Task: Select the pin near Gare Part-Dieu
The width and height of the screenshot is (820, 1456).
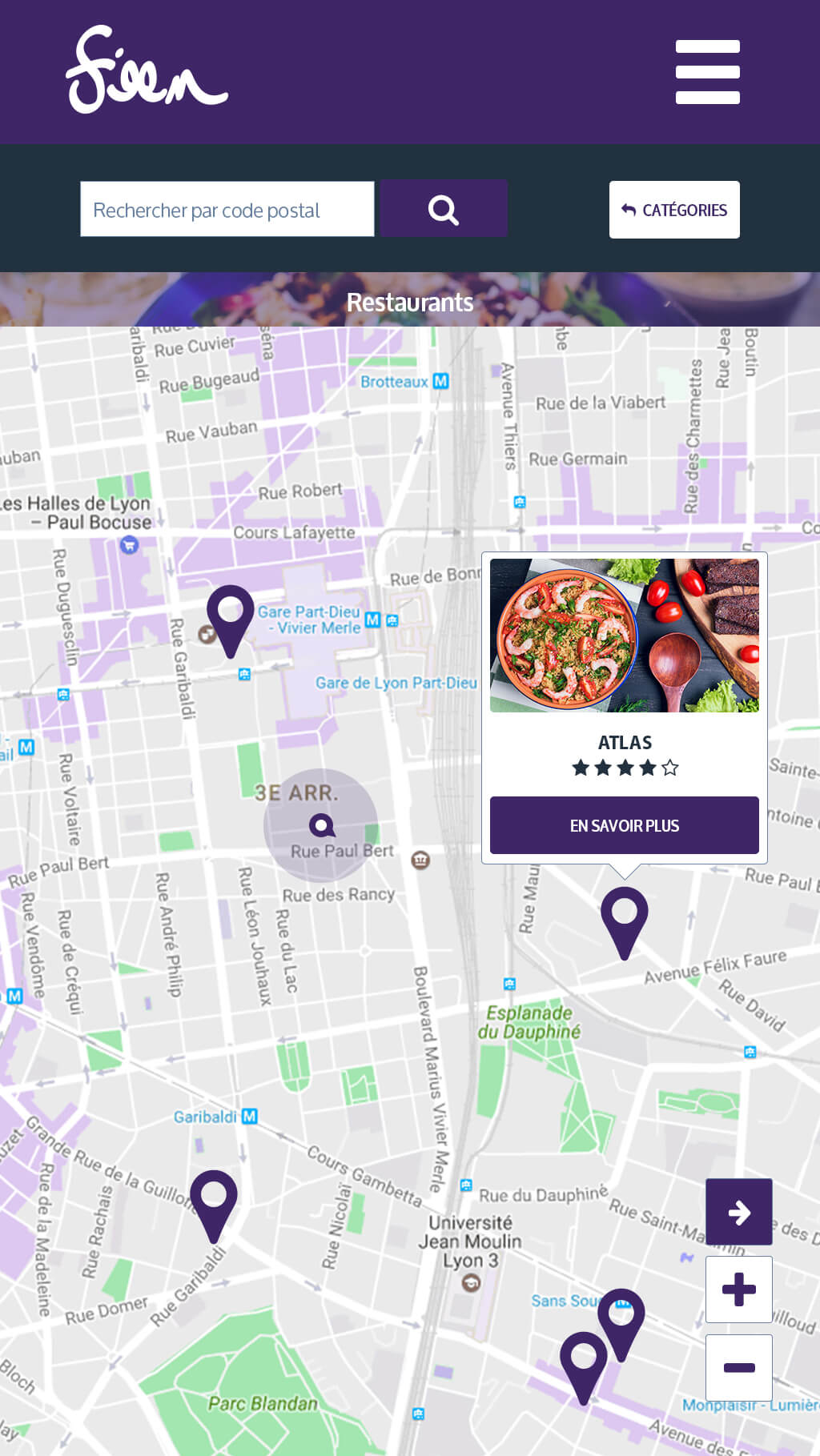Action: (231, 620)
